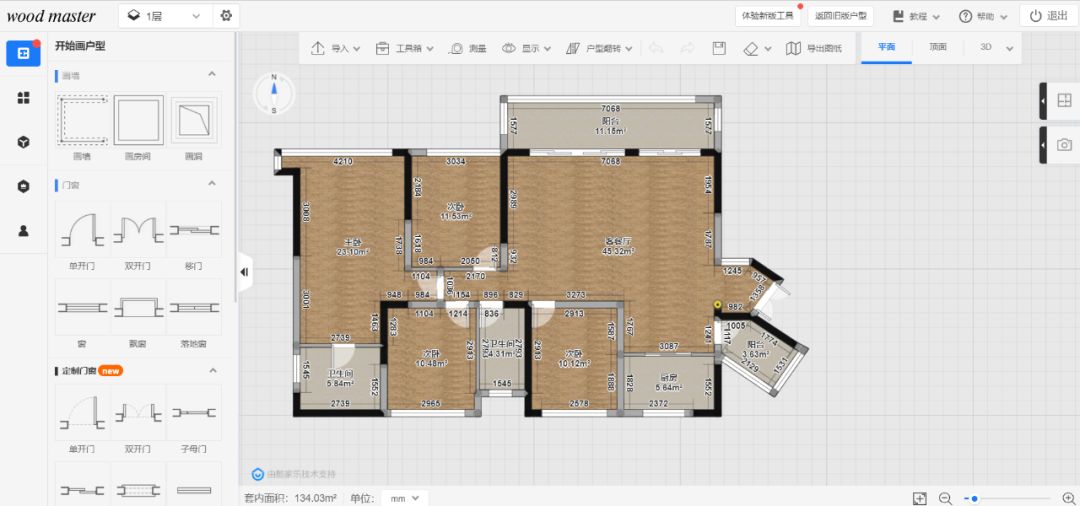Switch to the 顶面 ceiling view tab
The image size is (1080, 506).
[937, 48]
